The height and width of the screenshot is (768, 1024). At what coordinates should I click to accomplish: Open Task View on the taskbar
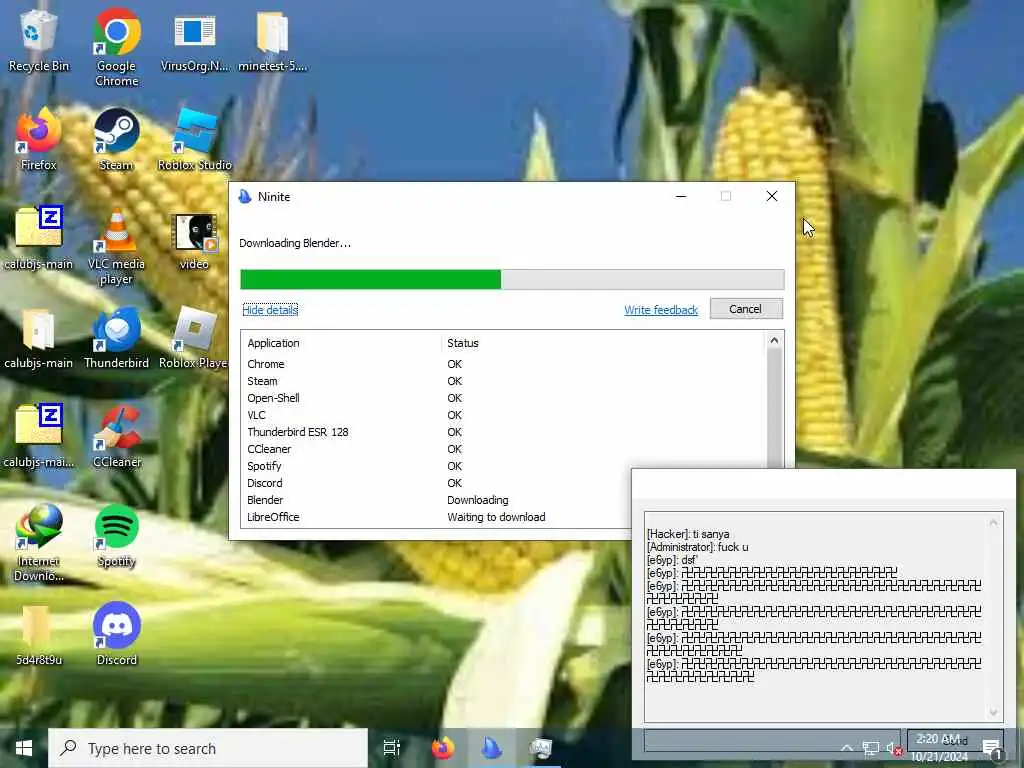point(391,748)
